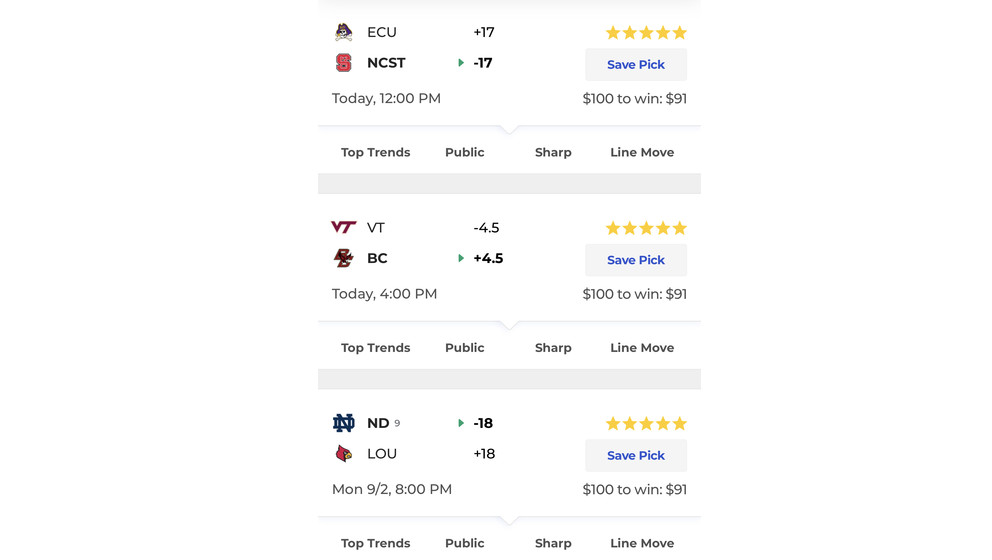Image resolution: width=992 pixels, height=560 pixels.
Task: Select the ND -18 spread
Action: pos(483,423)
